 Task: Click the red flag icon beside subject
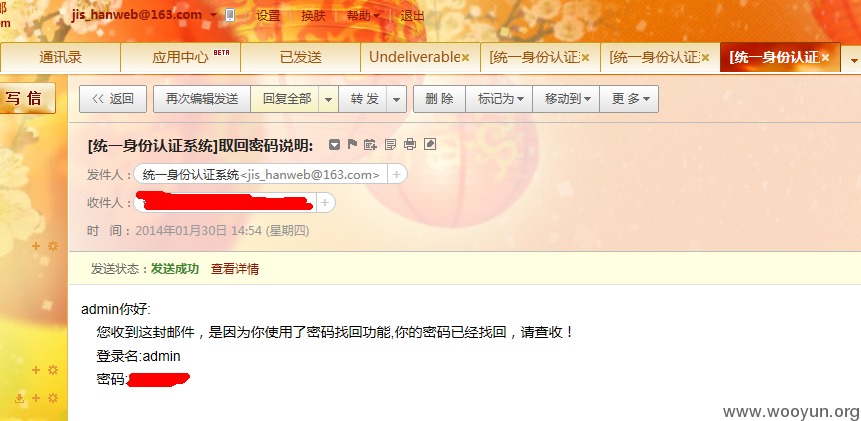[353, 144]
